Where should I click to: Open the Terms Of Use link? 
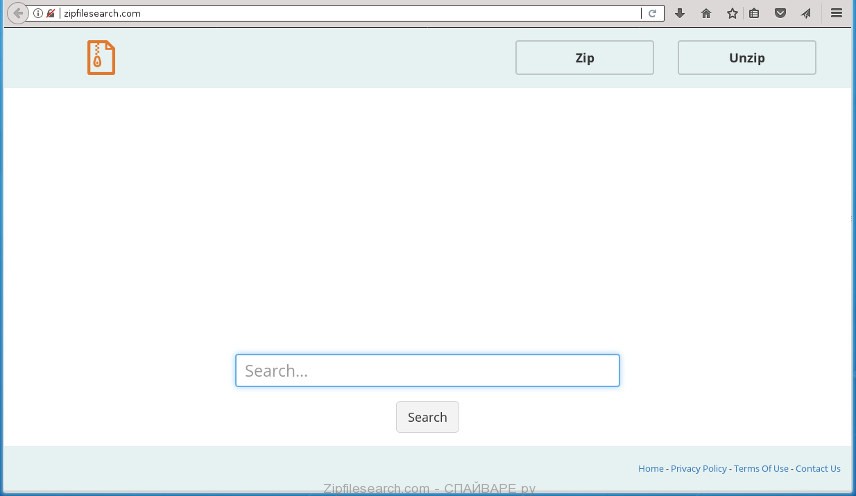(761, 468)
